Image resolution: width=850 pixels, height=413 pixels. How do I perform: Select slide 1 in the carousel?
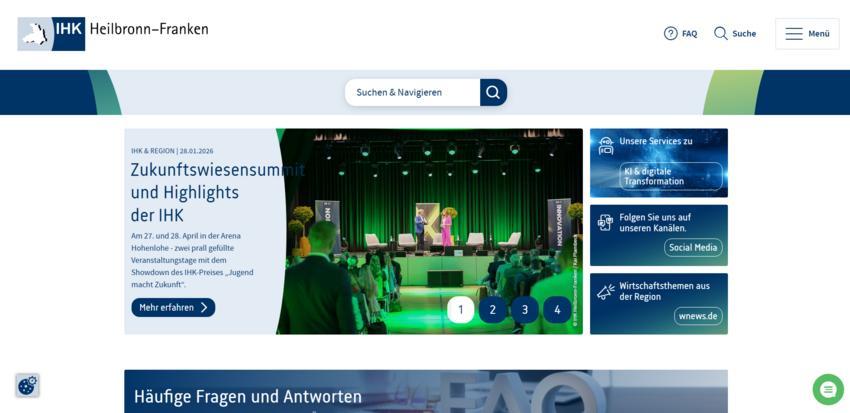point(461,309)
